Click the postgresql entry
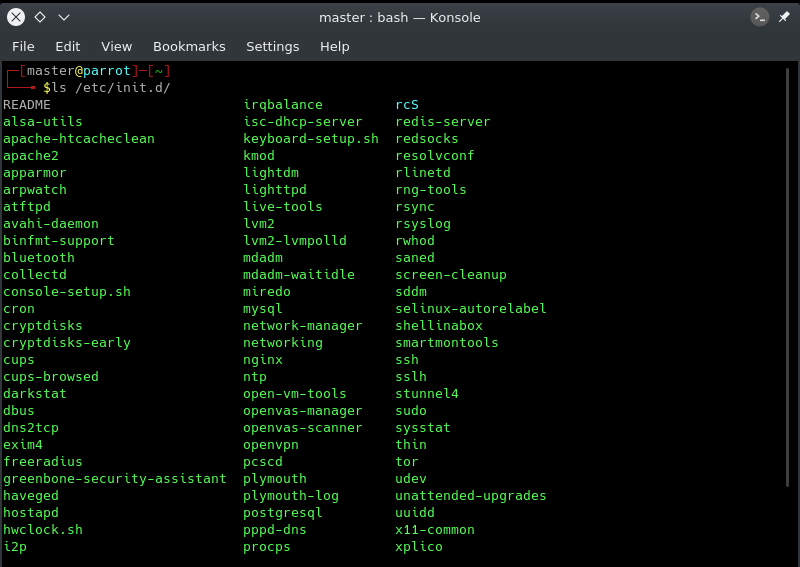Viewport: 800px width, 567px height. coord(283,512)
